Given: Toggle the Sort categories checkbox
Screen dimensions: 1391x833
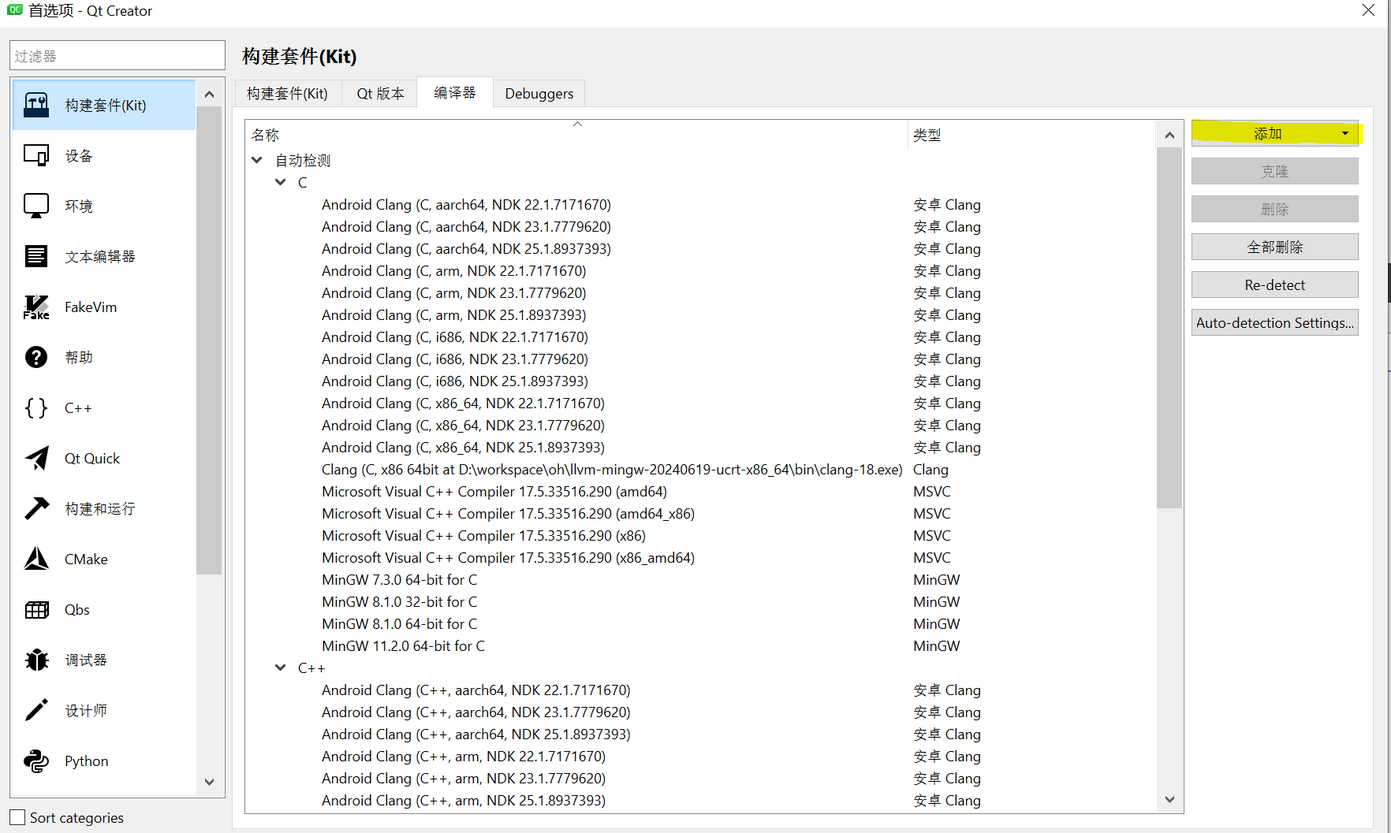Looking at the screenshot, I should (18, 818).
